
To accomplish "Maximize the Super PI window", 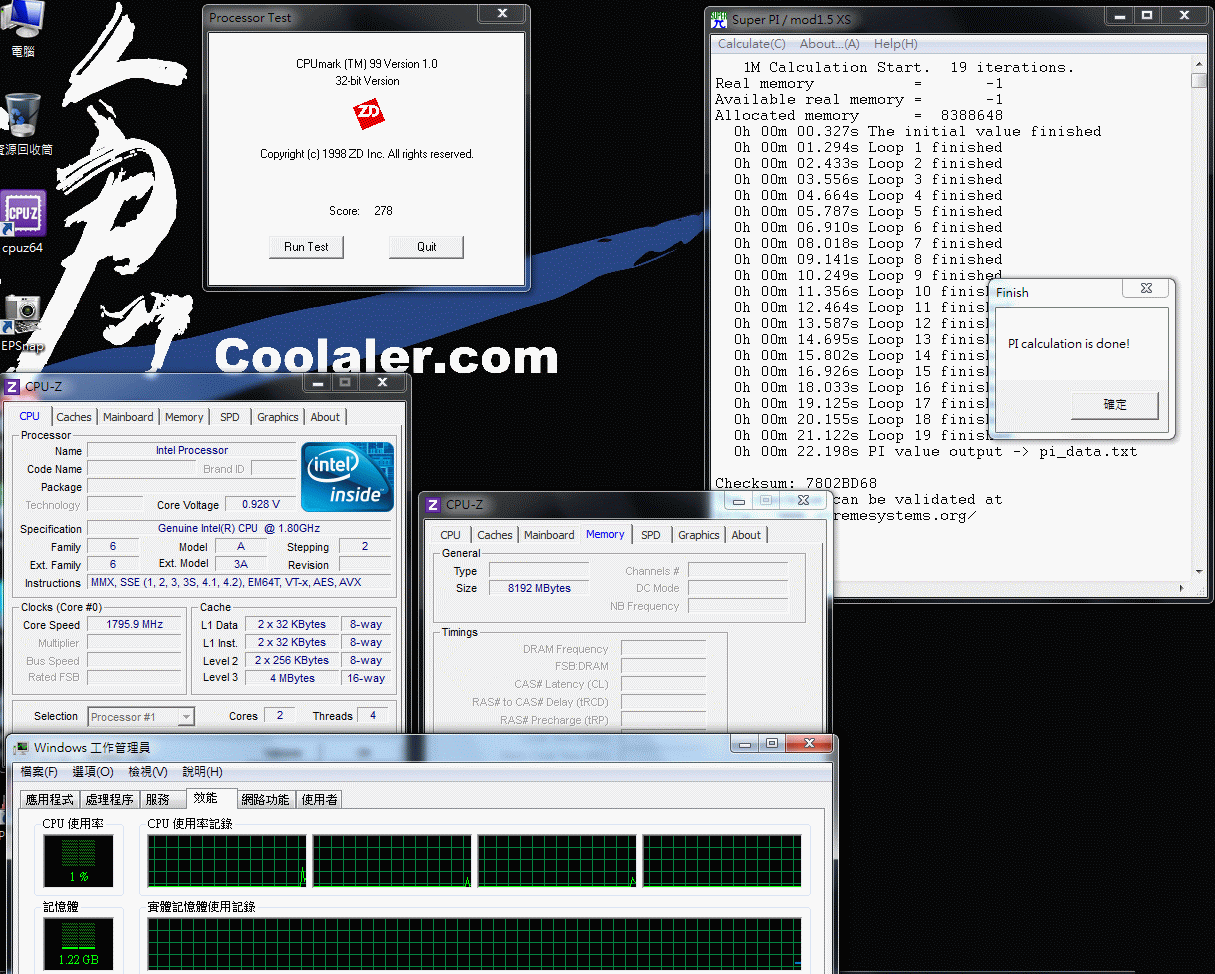I will point(1147,16).
